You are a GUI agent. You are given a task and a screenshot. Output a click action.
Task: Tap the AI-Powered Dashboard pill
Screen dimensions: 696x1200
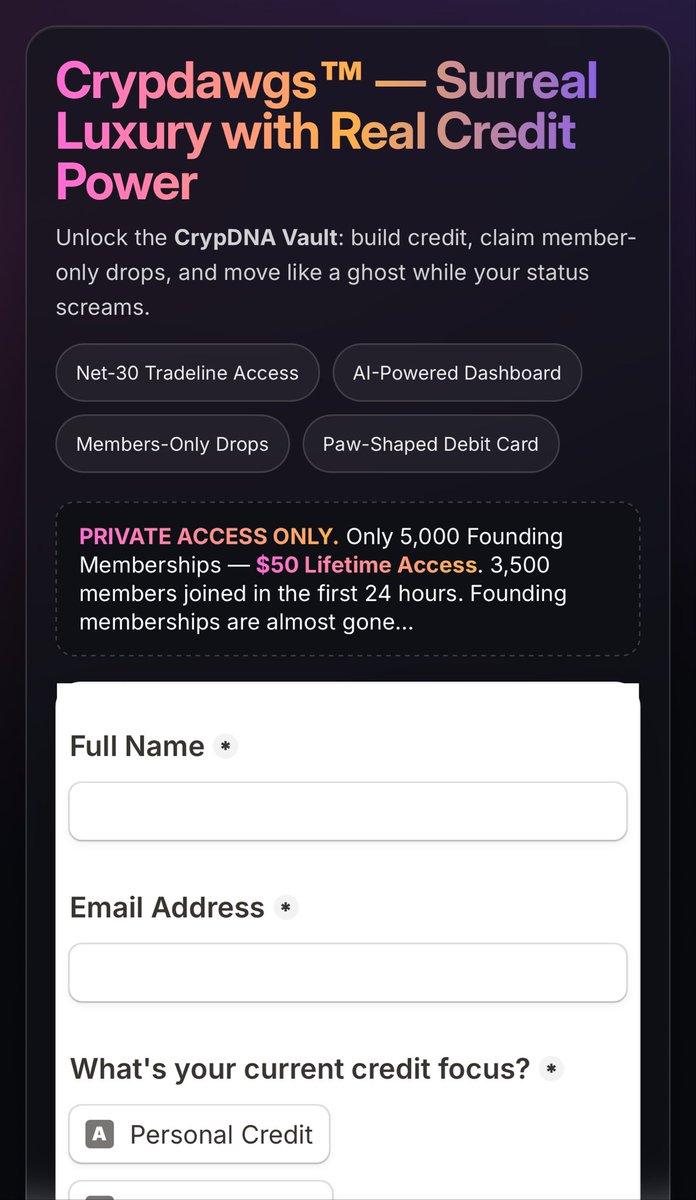[x=457, y=373]
